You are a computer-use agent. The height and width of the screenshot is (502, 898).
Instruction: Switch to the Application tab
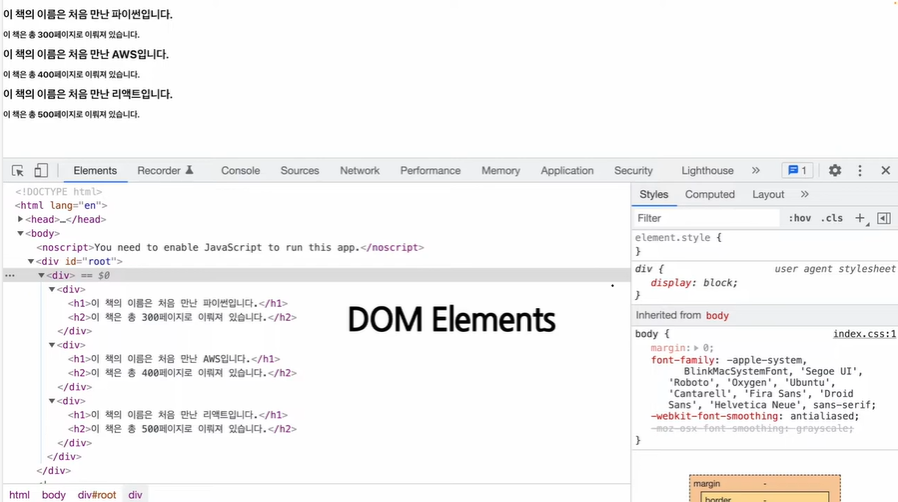[567, 171]
